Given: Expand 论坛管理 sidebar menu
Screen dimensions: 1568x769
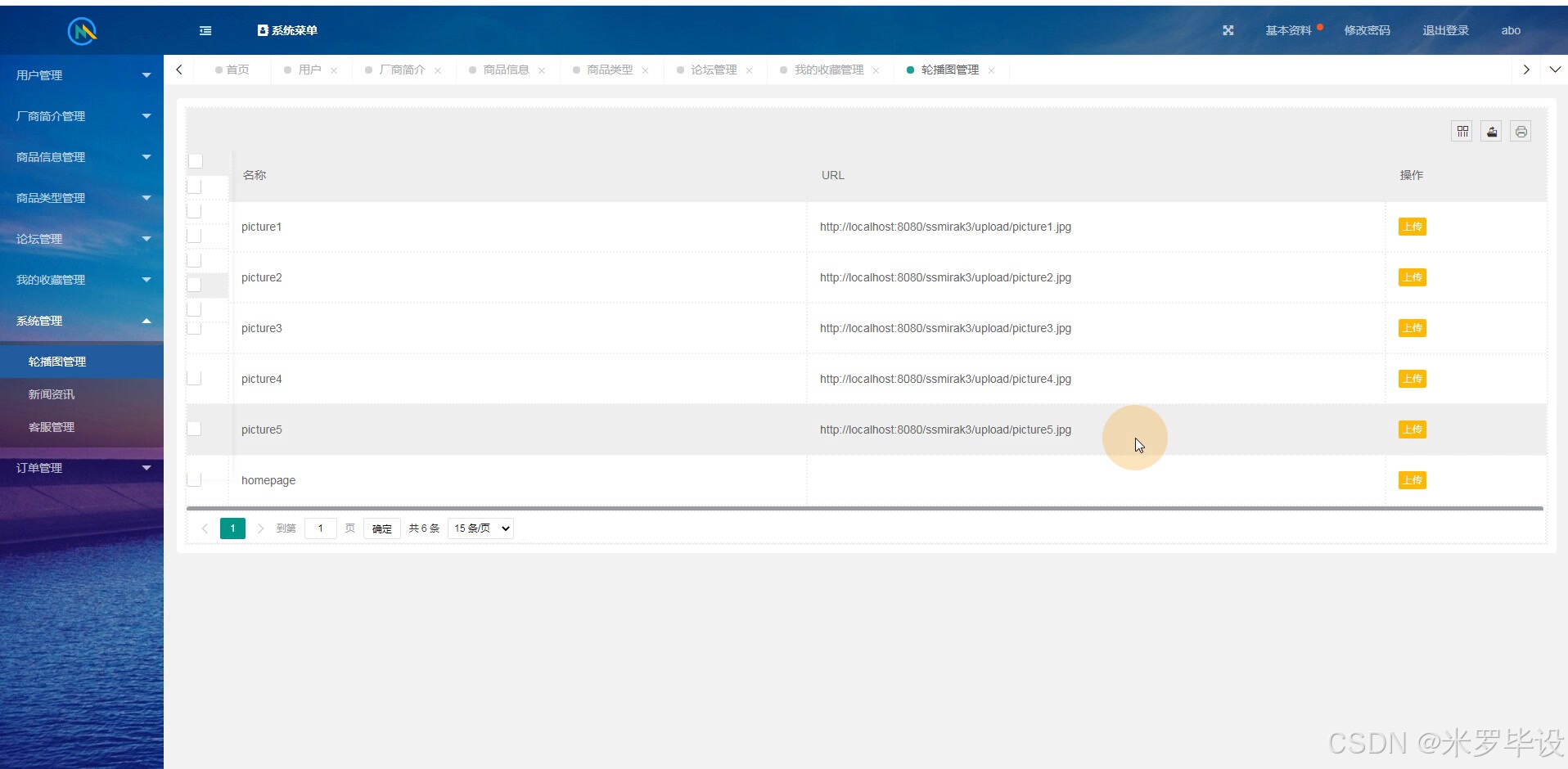Looking at the screenshot, I should [x=82, y=239].
